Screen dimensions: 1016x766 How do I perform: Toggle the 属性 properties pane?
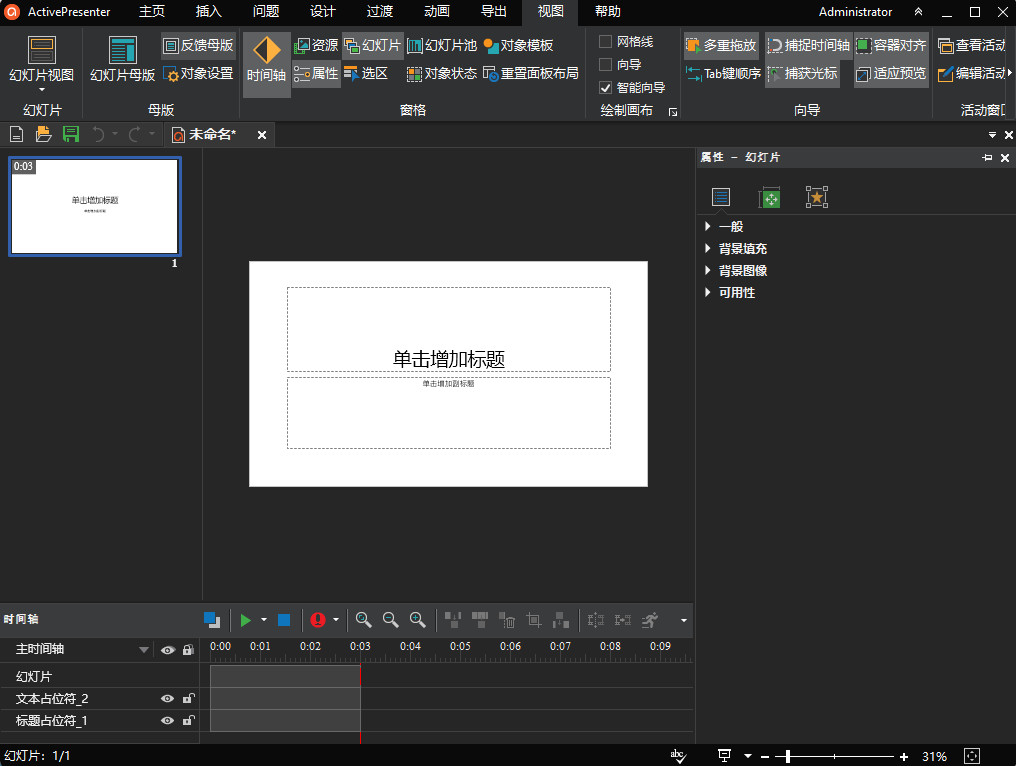316,74
